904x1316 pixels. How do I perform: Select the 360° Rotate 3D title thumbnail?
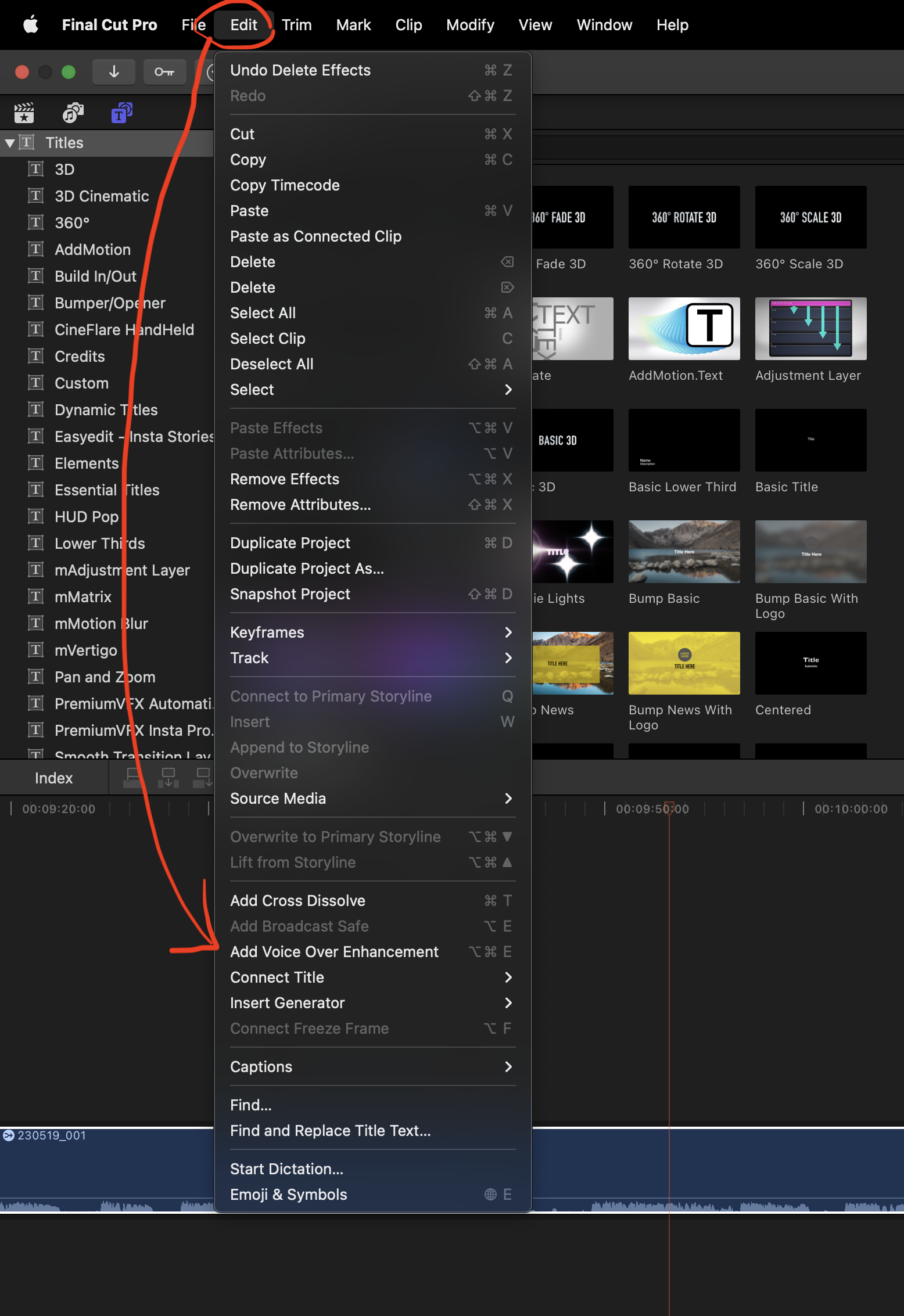[684, 217]
